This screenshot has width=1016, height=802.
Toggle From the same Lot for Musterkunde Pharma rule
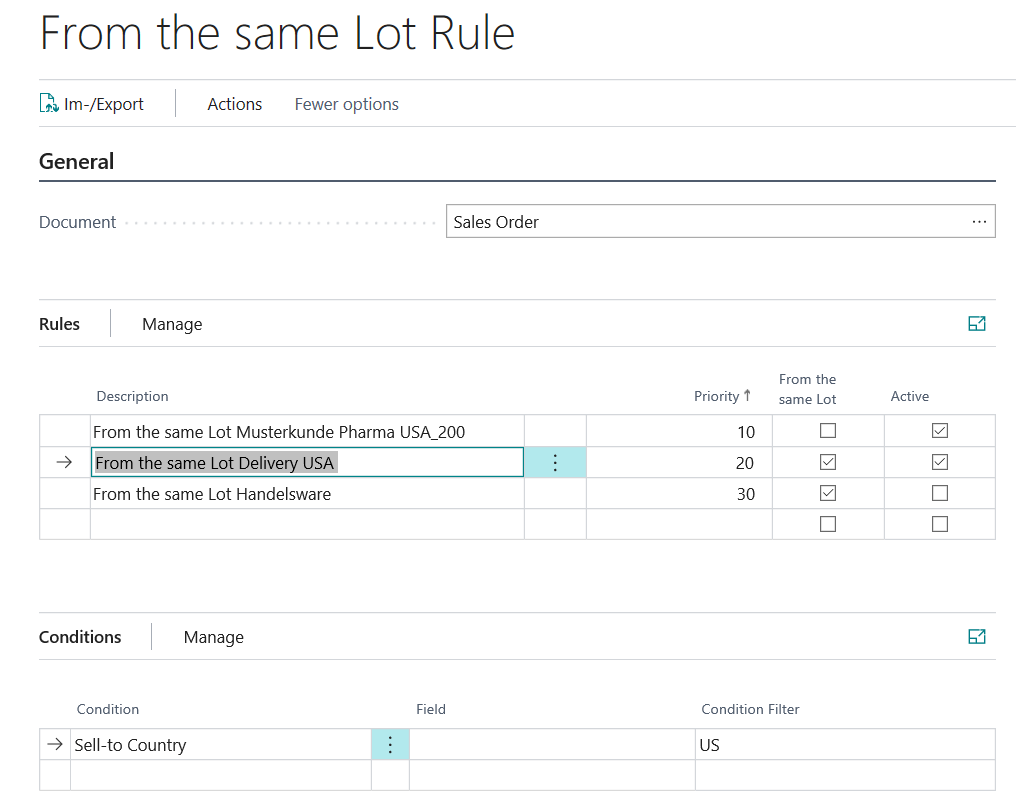click(x=827, y=431)
